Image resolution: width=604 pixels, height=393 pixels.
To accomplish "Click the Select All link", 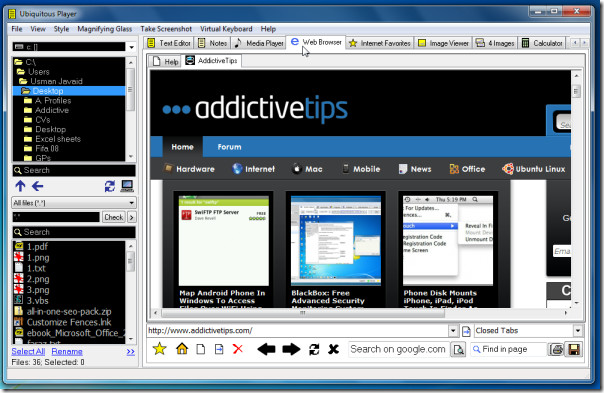I will pos(28,351).
